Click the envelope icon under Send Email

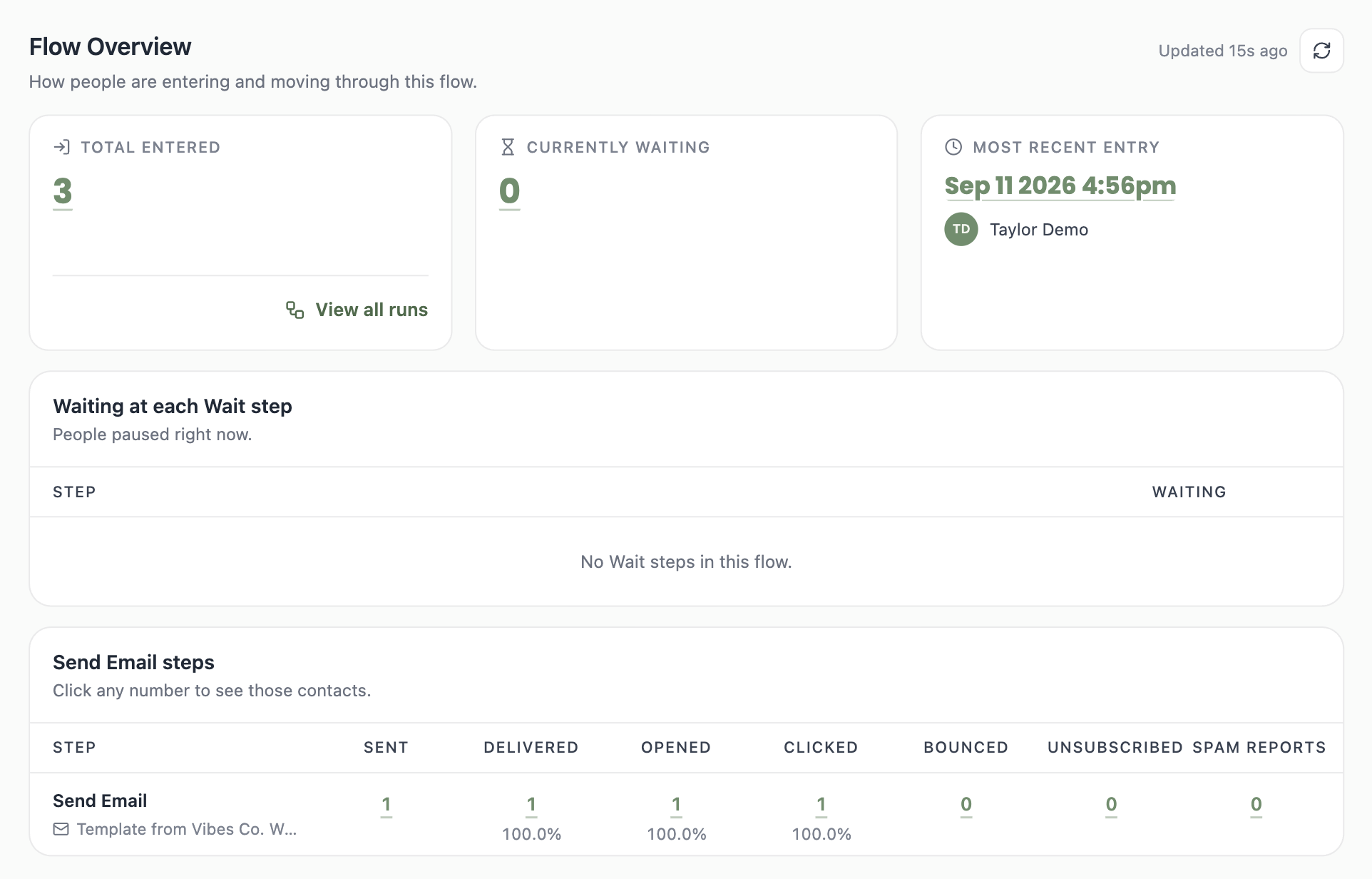click(61, 829)
